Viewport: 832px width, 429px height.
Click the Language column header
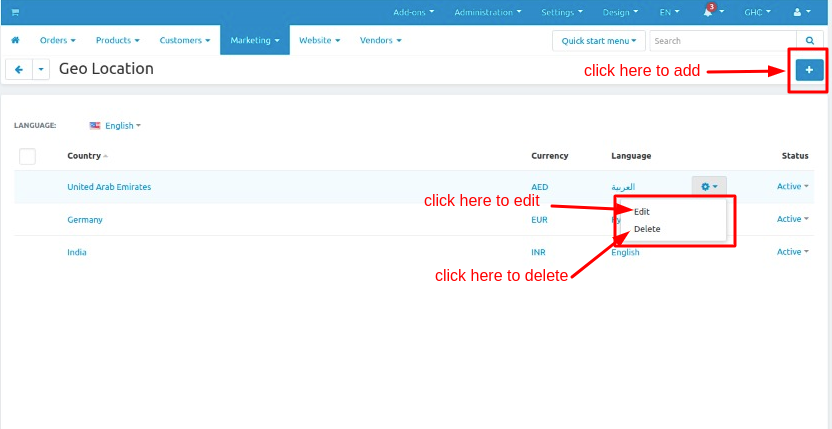point(631,156)
